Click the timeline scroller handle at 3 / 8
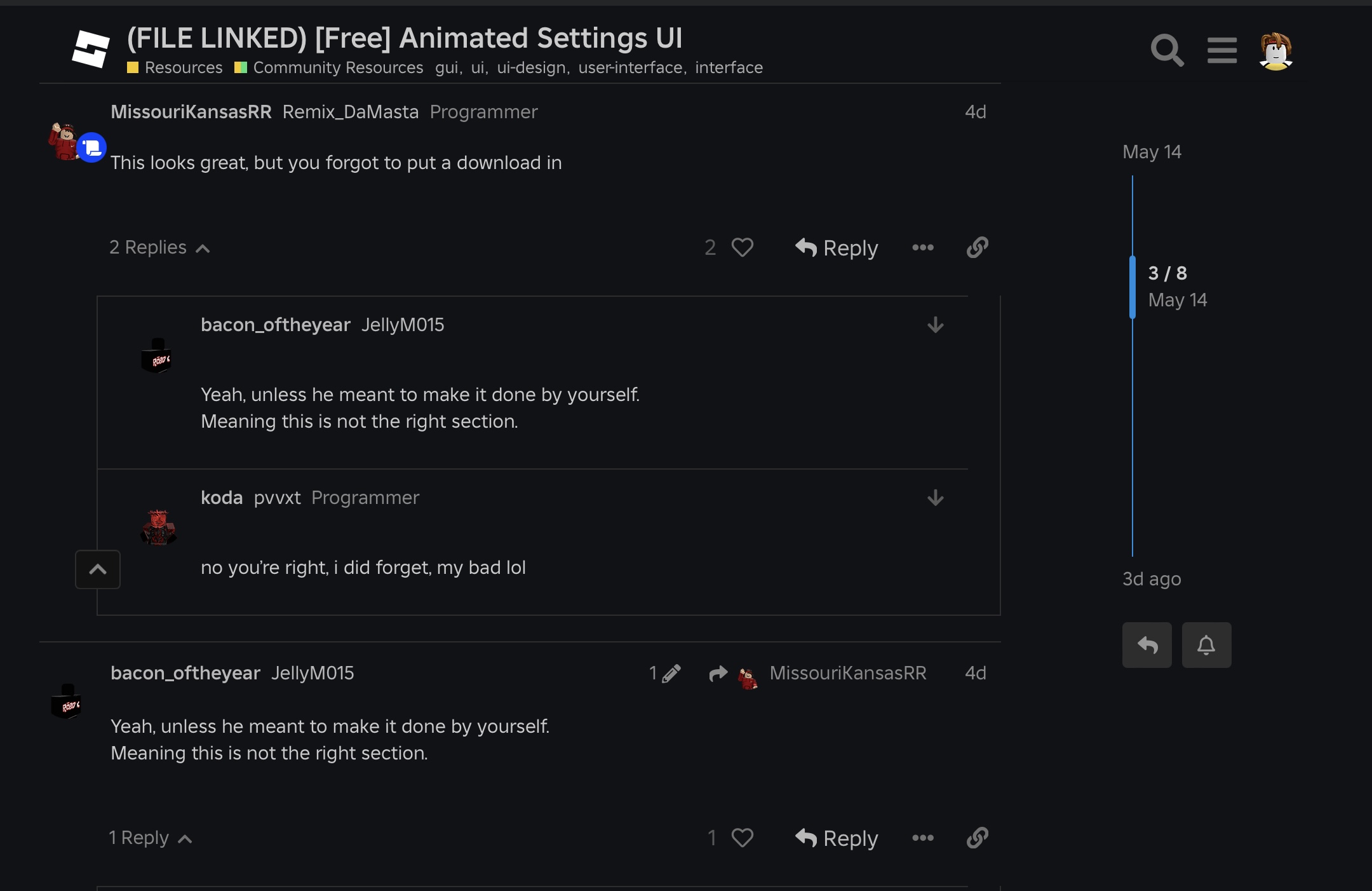This screenshot has width=1372, height=891. (x=1133, y=287)
